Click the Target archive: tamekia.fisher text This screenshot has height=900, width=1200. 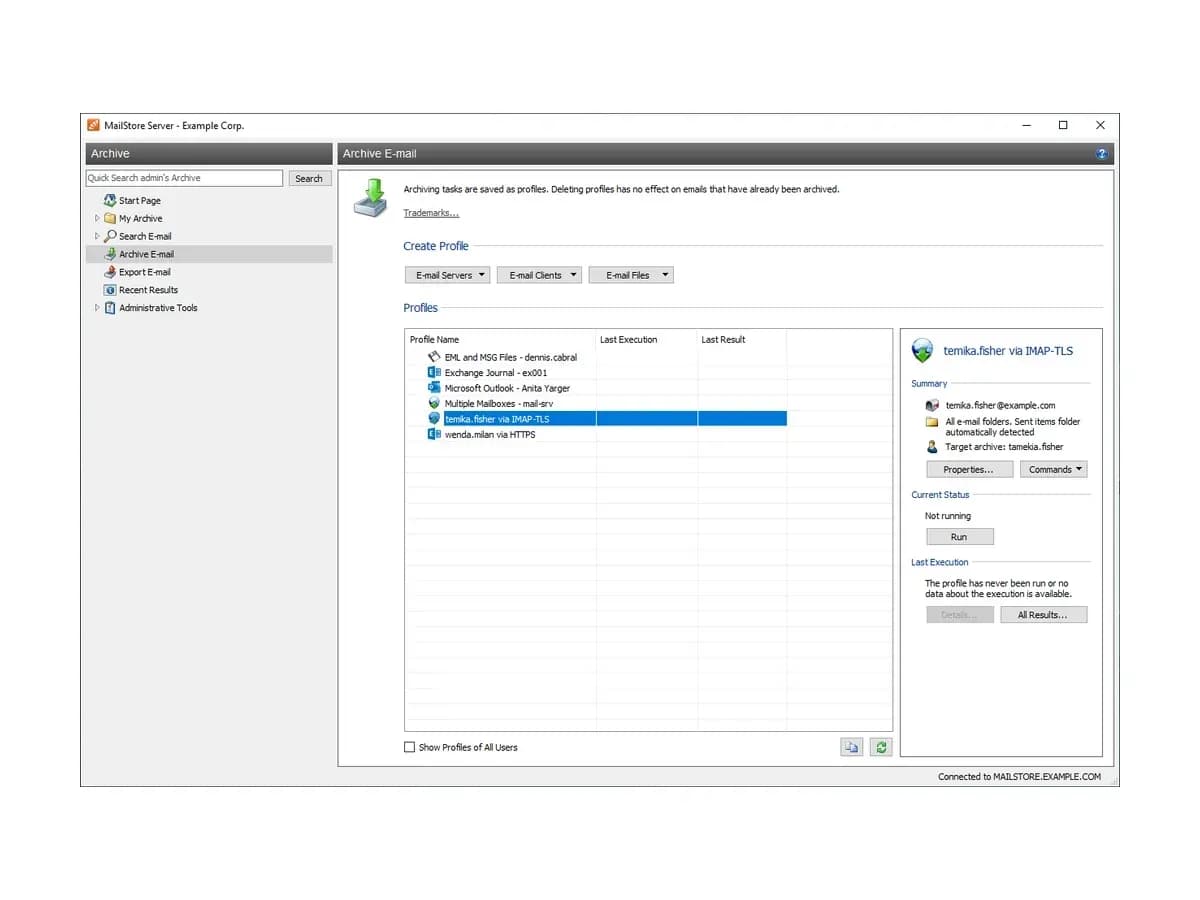point(1004,447)
